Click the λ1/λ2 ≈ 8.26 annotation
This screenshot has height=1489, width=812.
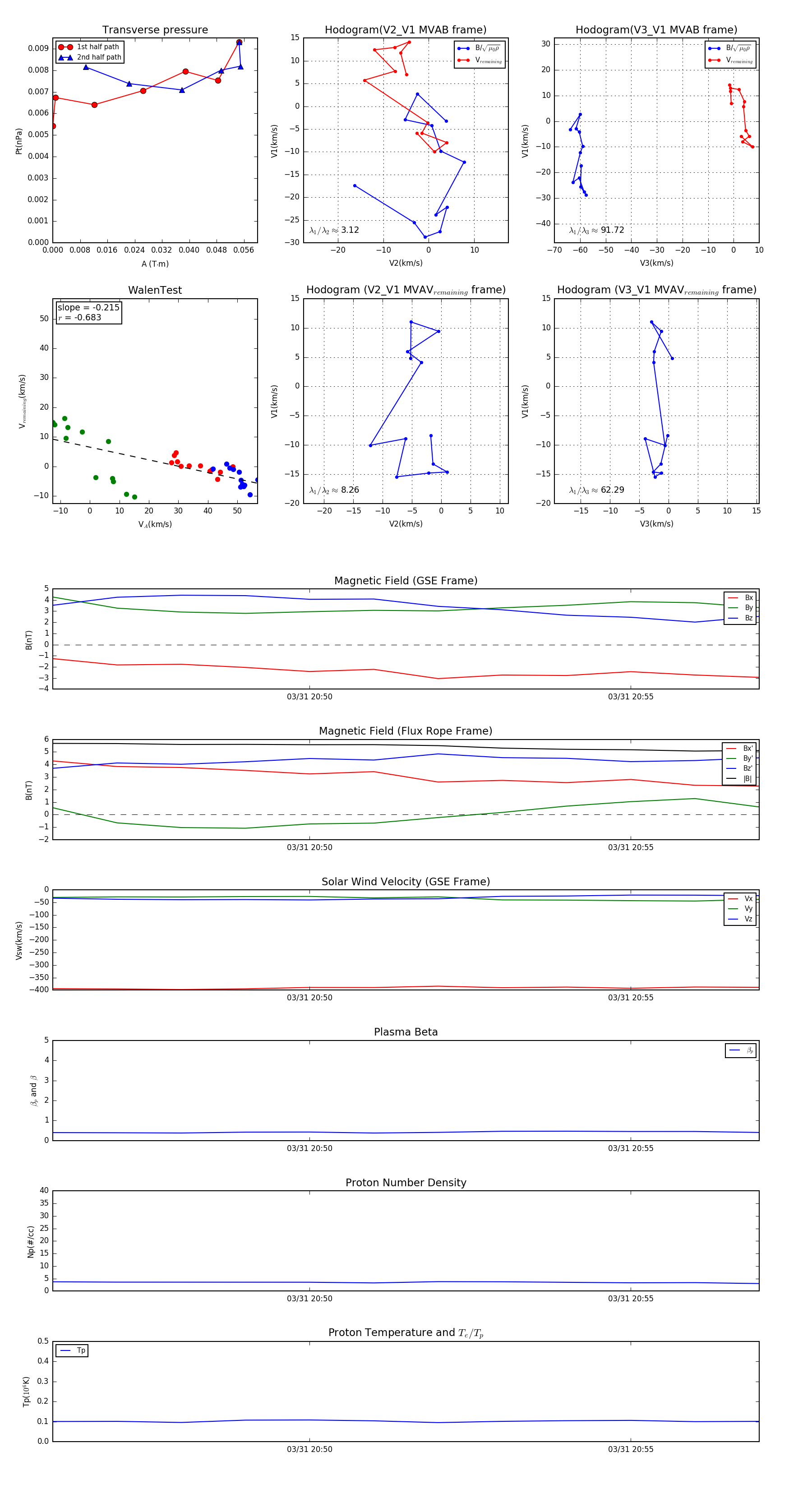click(334, 490)
